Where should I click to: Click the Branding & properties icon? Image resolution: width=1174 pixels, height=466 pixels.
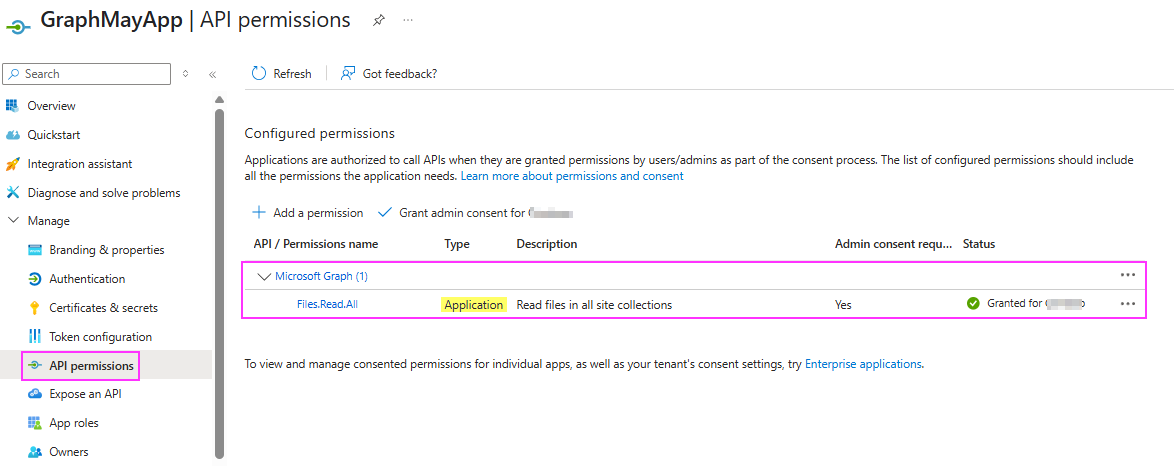(34, 249)
